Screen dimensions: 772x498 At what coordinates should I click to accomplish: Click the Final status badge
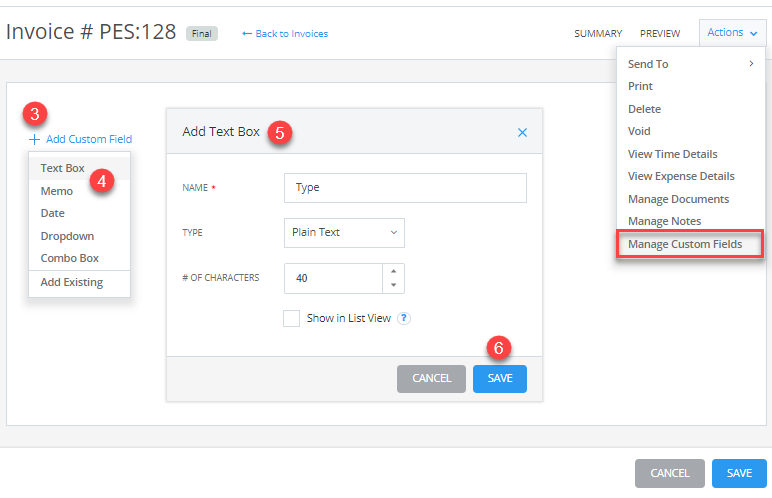(x=202, y=33)
